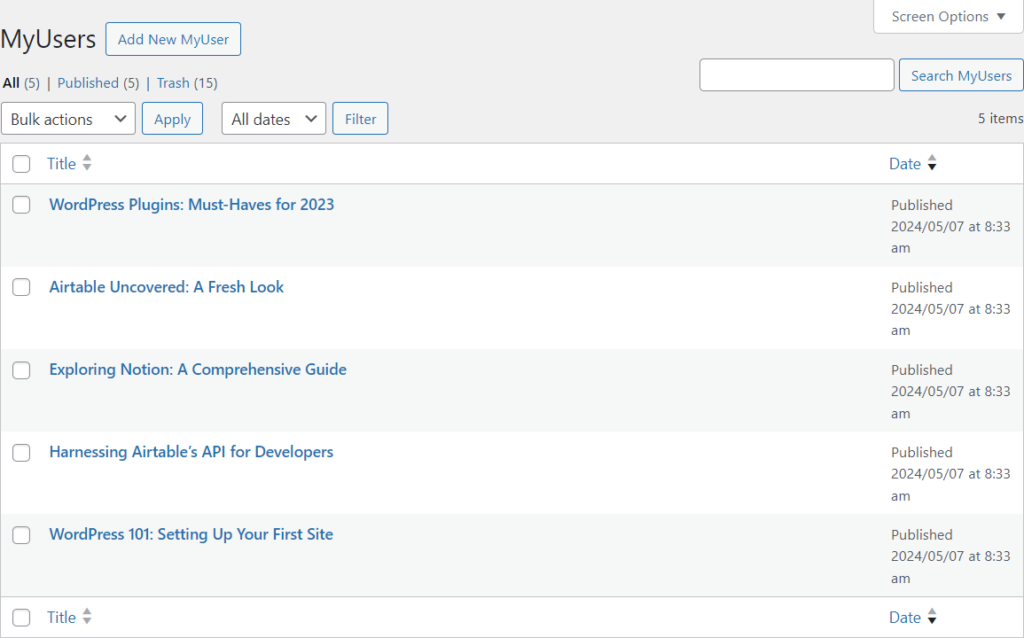Click Title sort arrows in header row
Image resolution: width=1024 pixels, height=638 pixels.
tap(87, 163)
